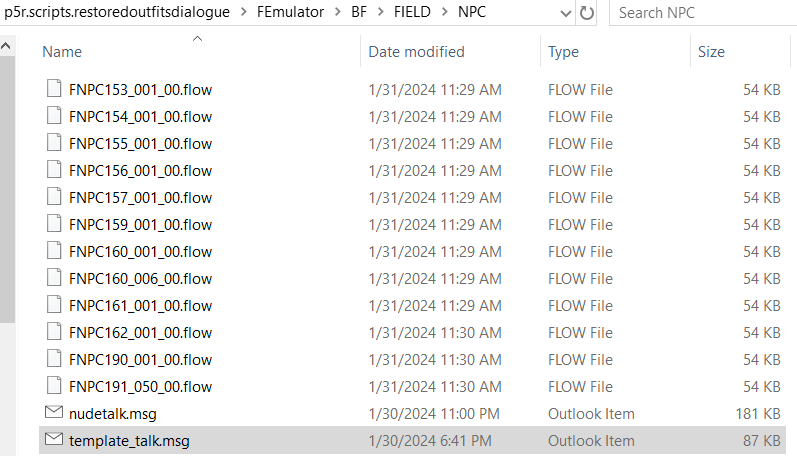Navigate to the FIELD breadcrumb folder
The width and height of the screenshot is (797, 456).
click(x=412, y=12)
